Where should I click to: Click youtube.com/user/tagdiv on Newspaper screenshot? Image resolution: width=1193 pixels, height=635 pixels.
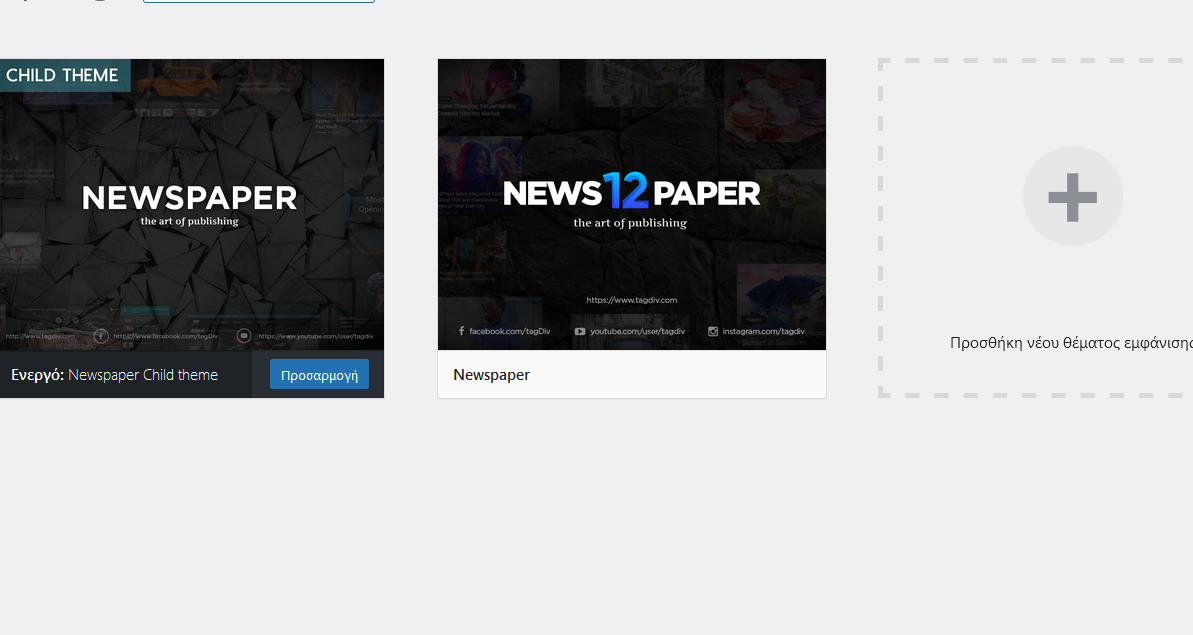point(630,332)
